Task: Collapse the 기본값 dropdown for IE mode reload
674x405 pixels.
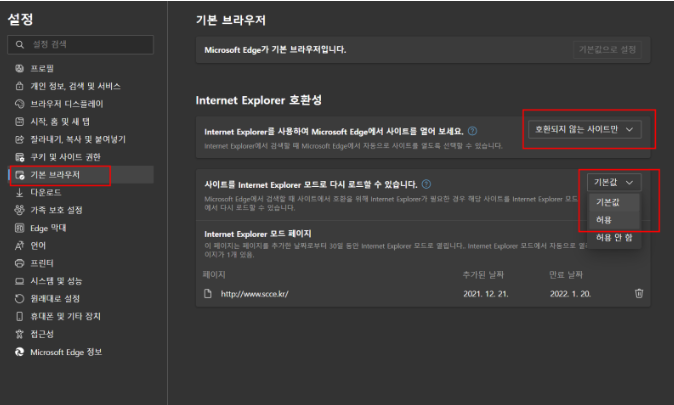Action: pos(614,182)
